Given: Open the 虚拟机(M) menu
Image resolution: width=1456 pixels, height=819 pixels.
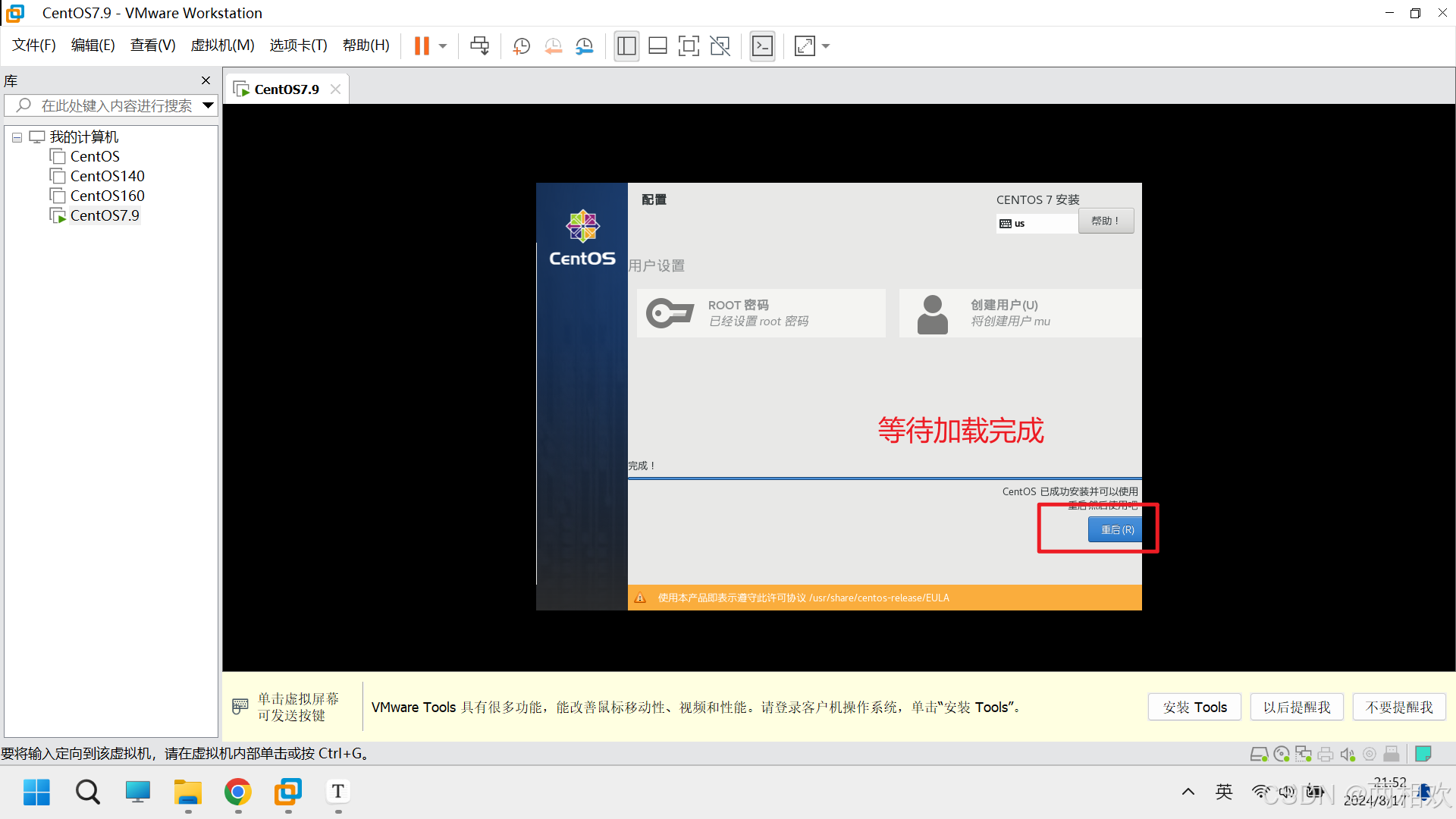Looking at the screenshot, I should point(222,45).
